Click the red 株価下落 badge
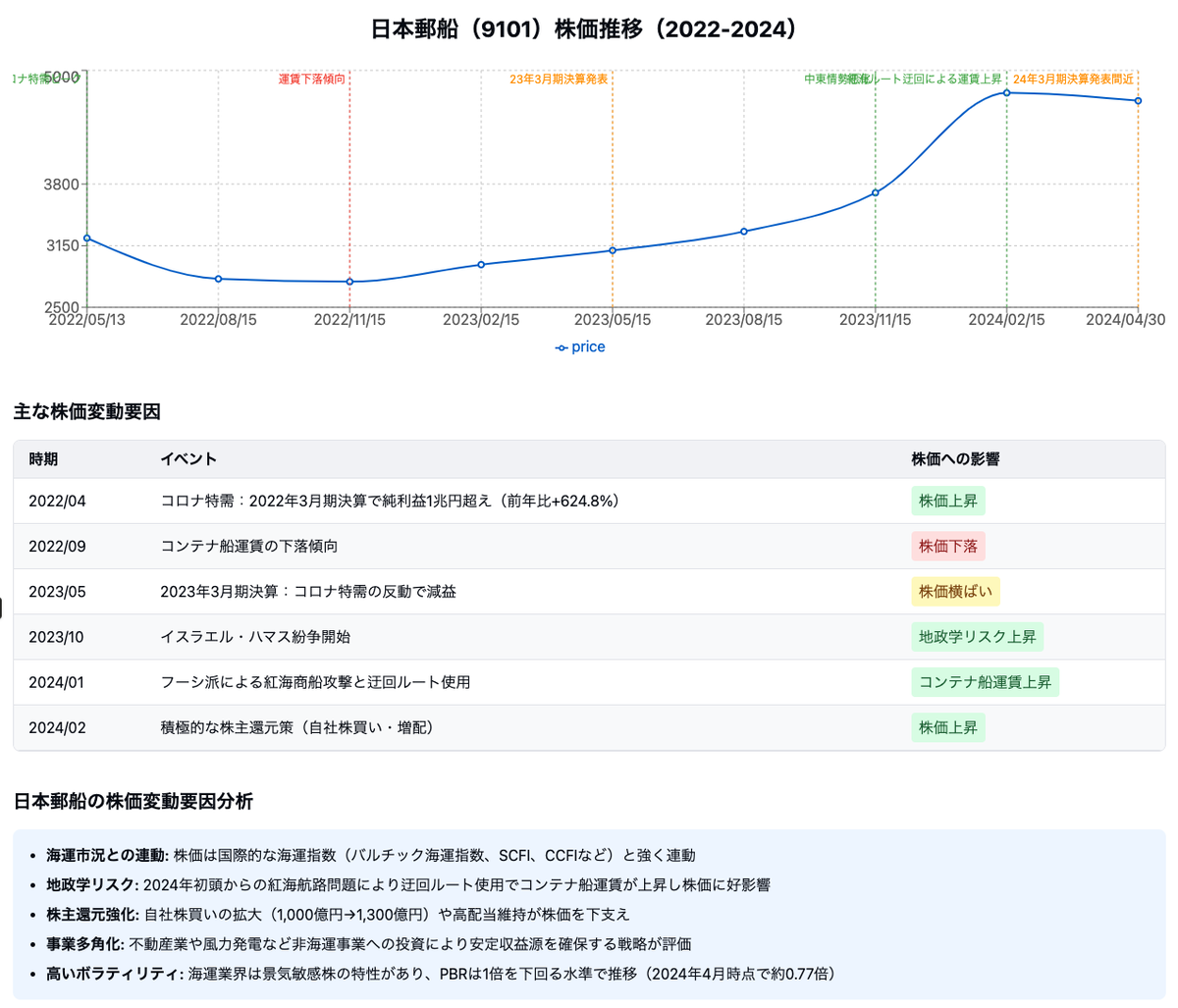 (948, 547)
